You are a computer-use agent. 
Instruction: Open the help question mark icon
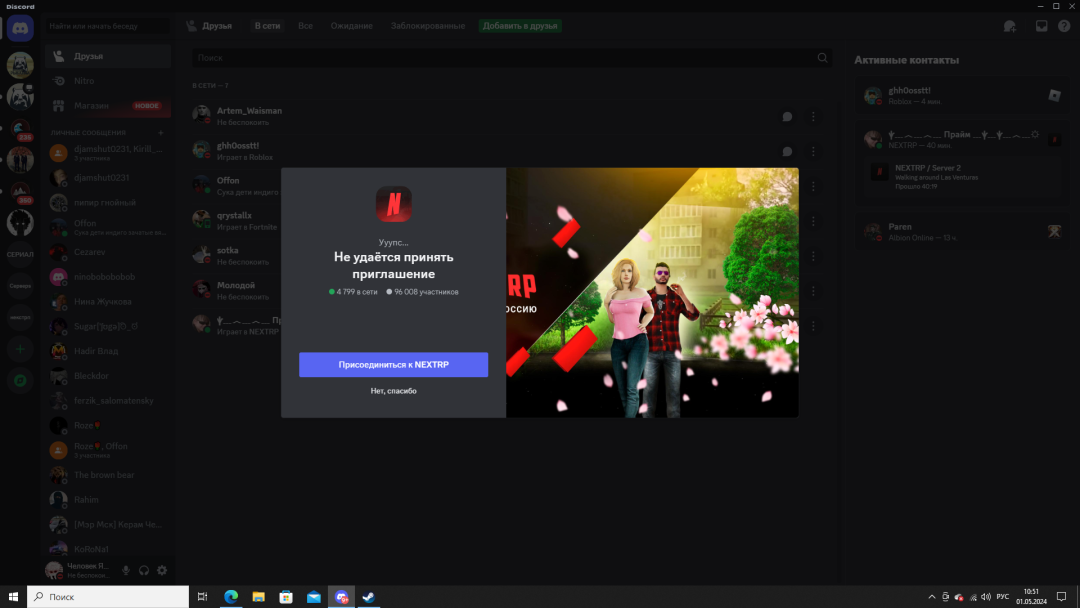pyautogui.click(x=1064, y=26)
